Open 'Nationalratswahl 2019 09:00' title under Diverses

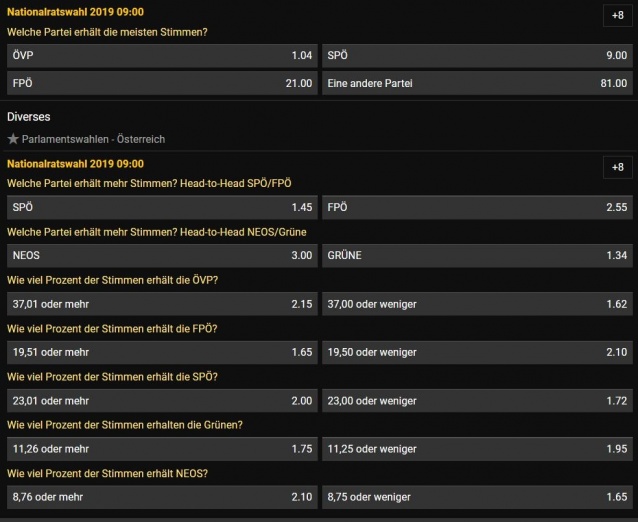[x=75, y=164]
